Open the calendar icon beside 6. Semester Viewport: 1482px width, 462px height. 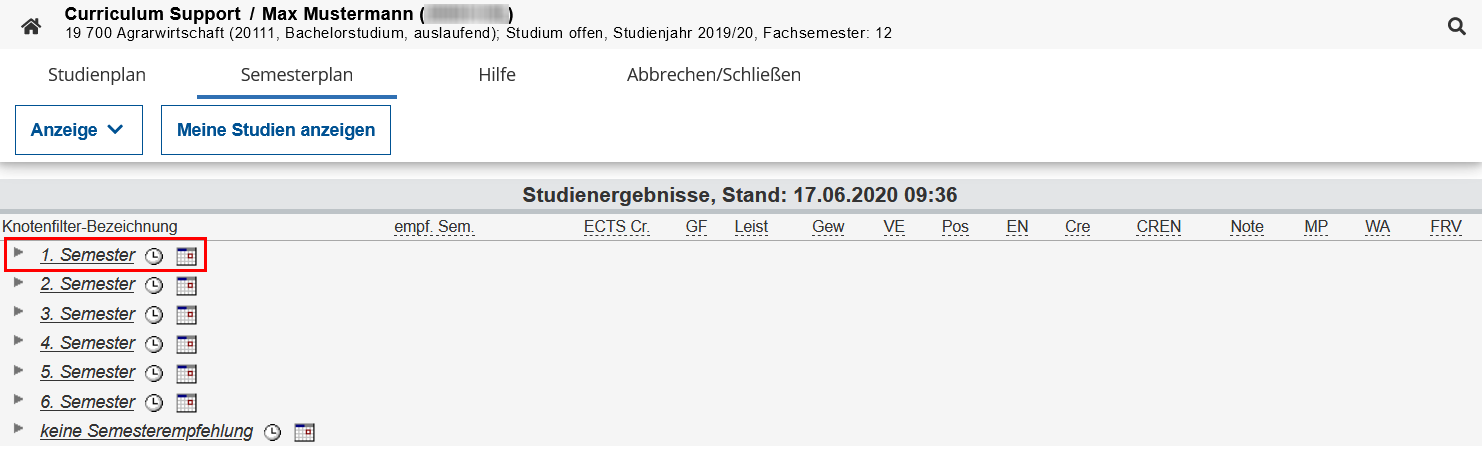(186, 403)
